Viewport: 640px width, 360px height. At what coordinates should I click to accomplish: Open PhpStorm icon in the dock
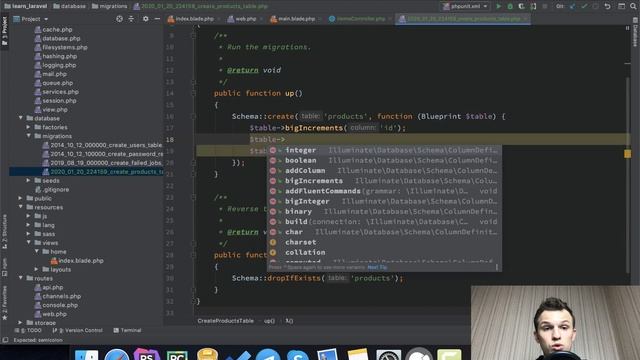(x=147, y=354)
